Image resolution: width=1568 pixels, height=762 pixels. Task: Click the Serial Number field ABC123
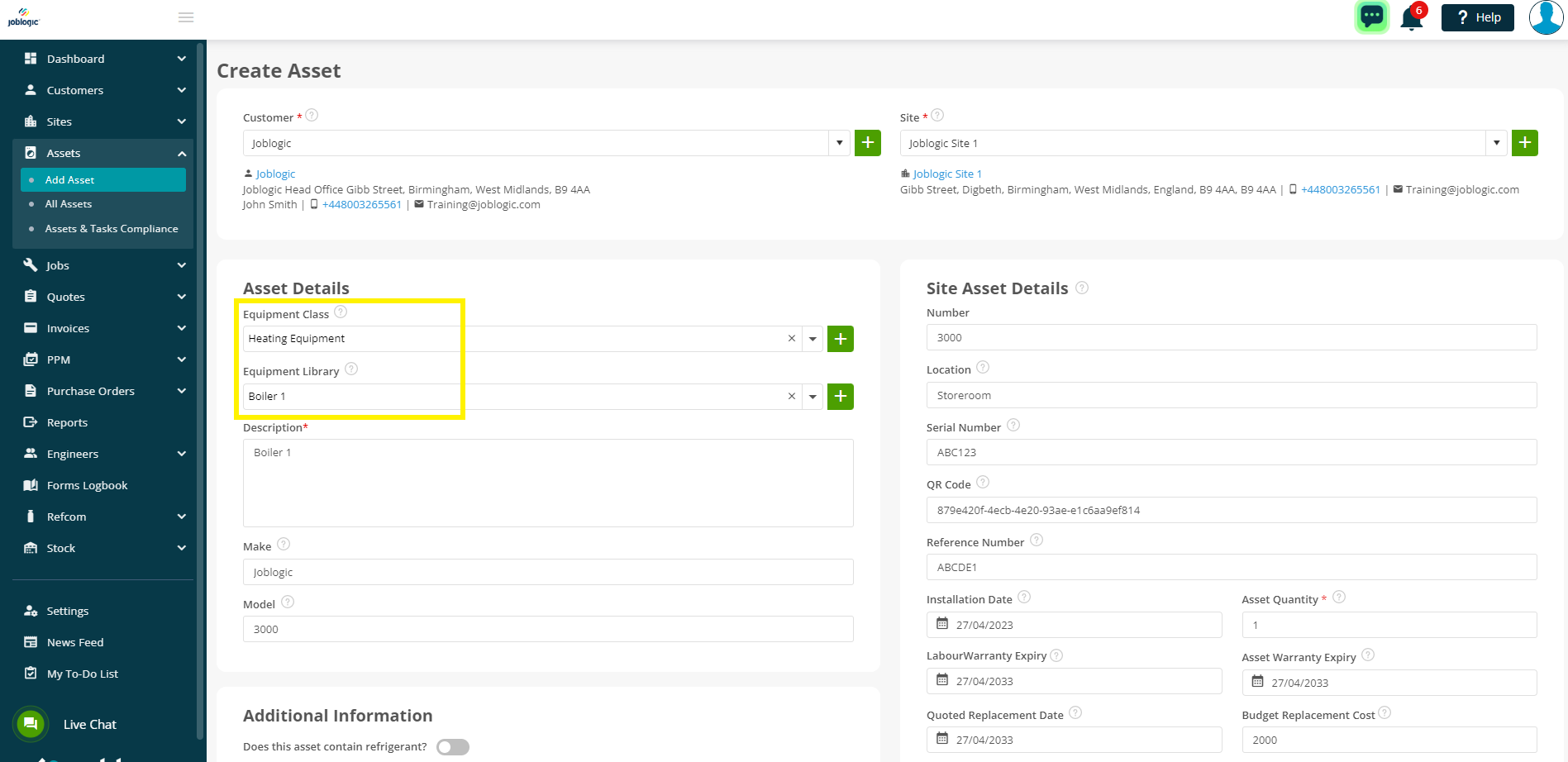[x=1232, y=452]
